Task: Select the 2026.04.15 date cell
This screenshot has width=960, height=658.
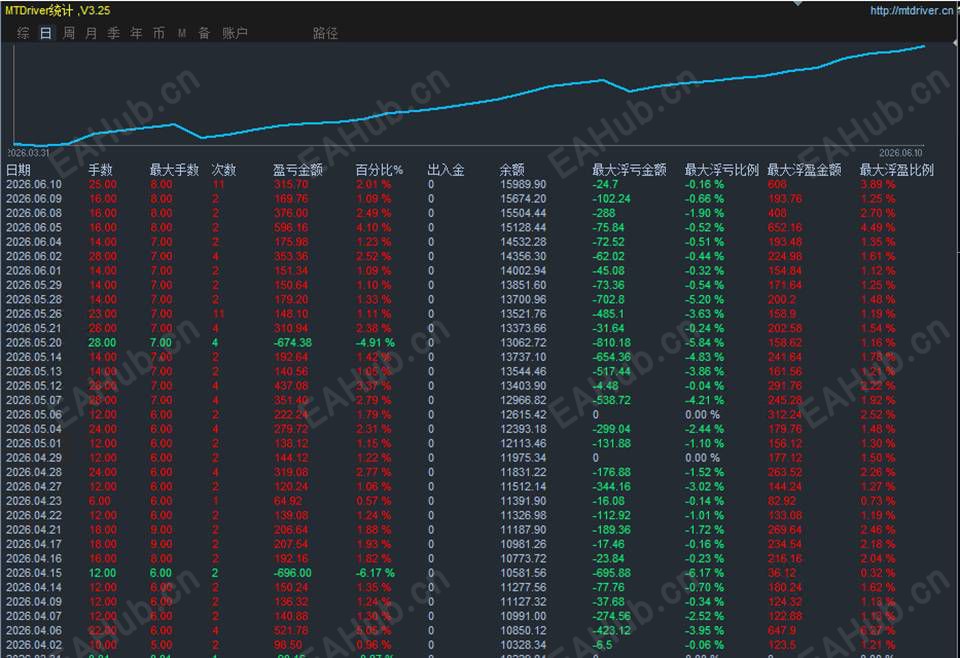Action: click(34, 573)
